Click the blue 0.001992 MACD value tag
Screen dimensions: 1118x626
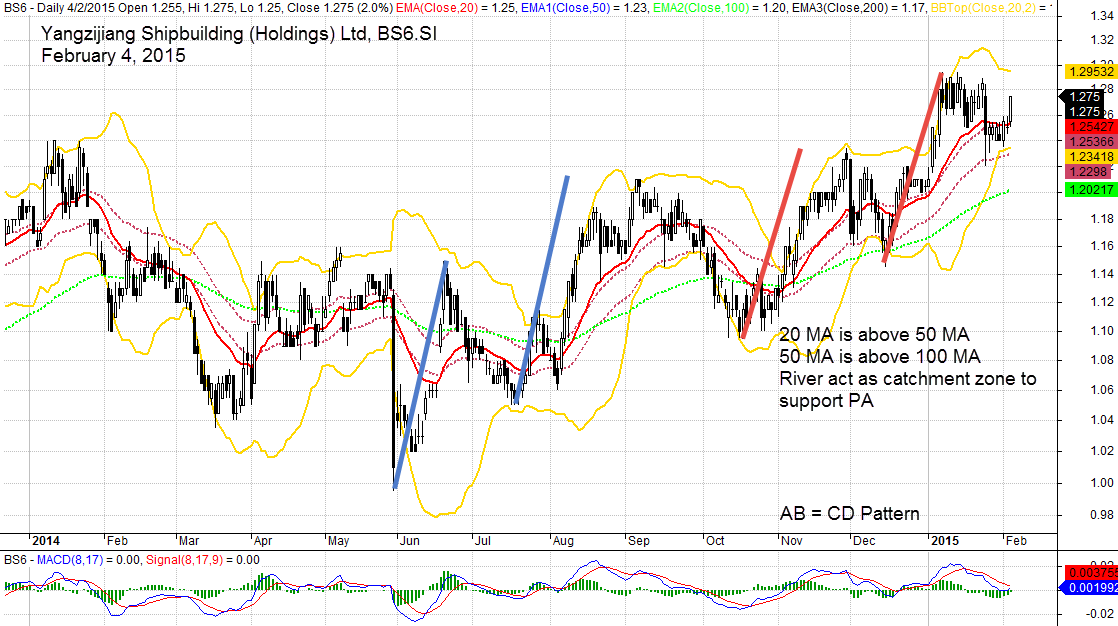point(1091,587)
